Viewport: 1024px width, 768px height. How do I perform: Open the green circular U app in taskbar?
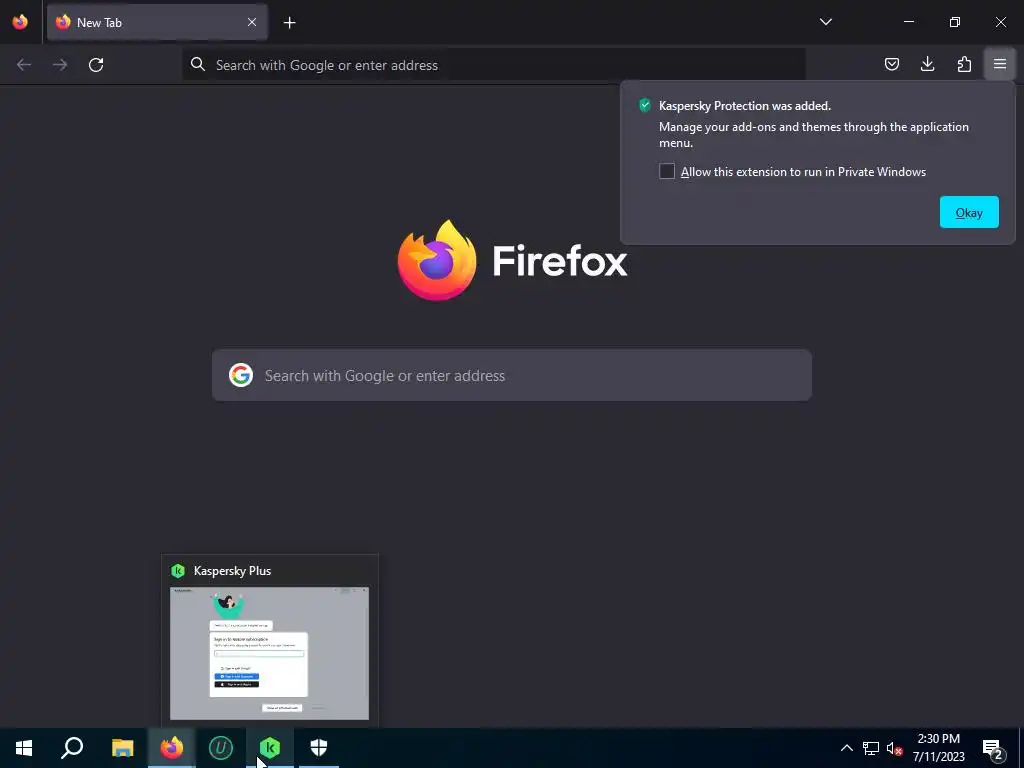[x=221, y=748]
